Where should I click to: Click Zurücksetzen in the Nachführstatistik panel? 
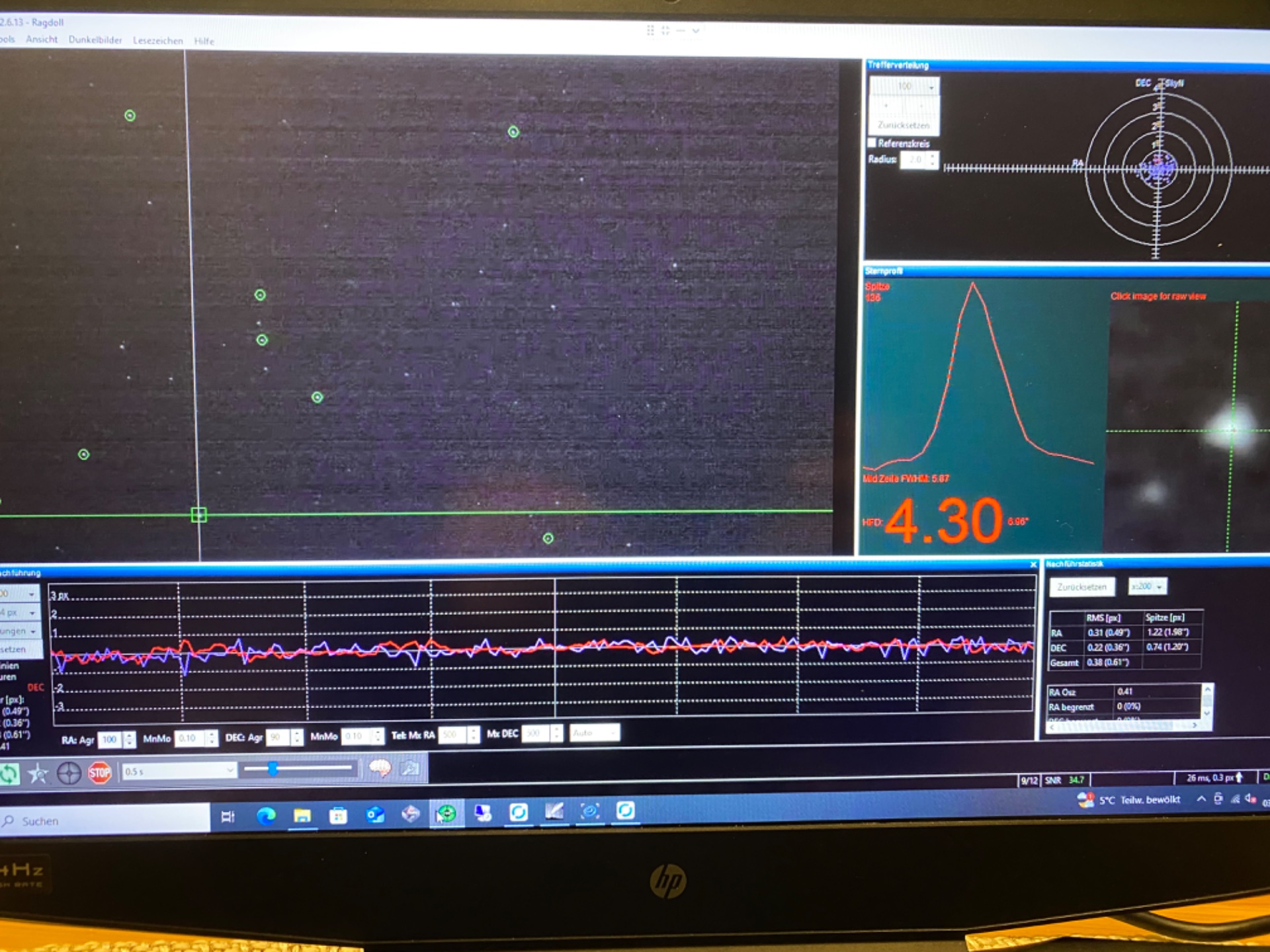(1081, 587)
